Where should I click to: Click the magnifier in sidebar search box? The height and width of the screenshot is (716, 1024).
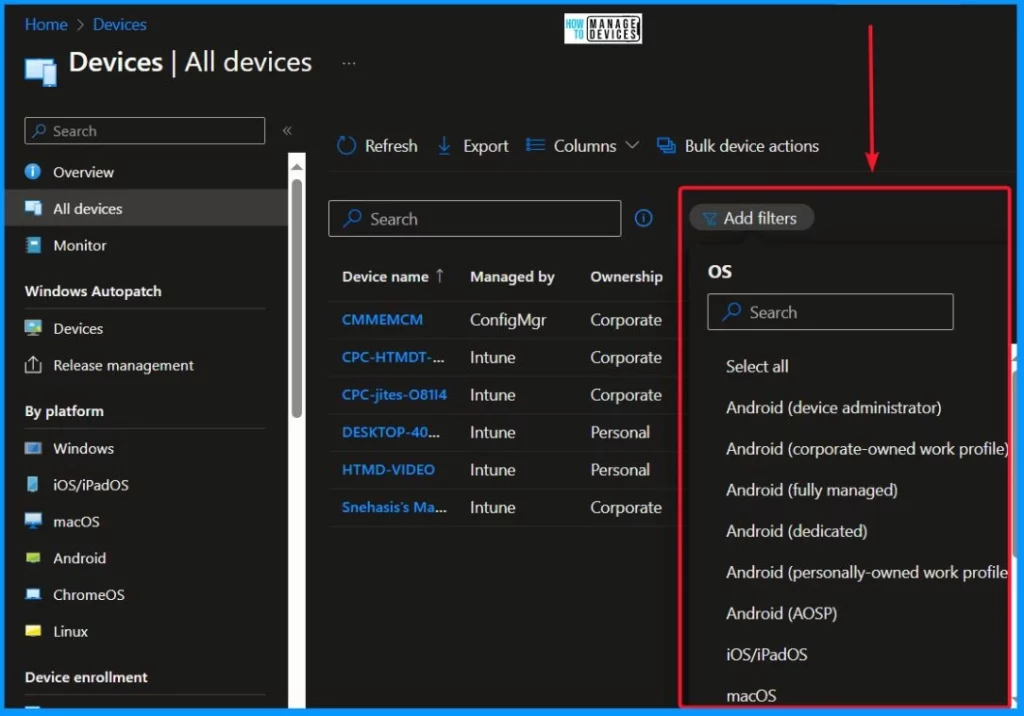click(39, 131)
